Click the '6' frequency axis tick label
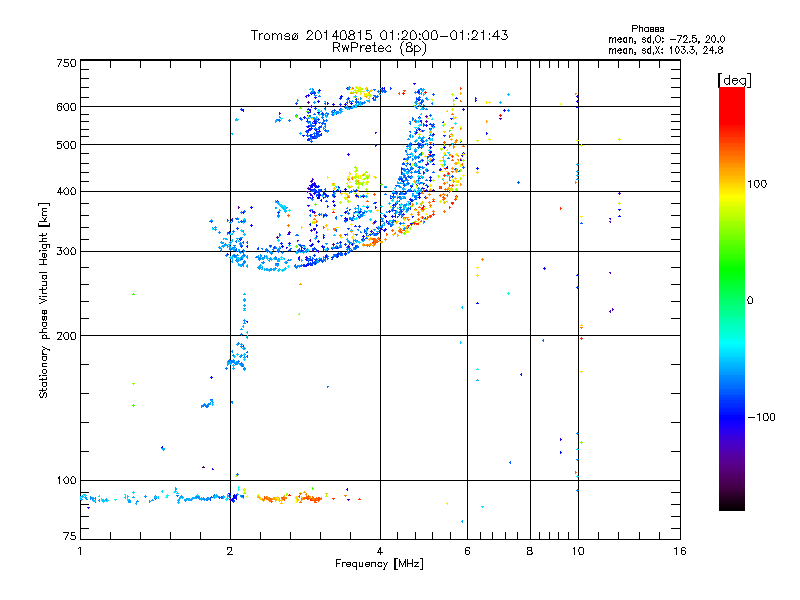800x600 pixels. pos(467,551)
